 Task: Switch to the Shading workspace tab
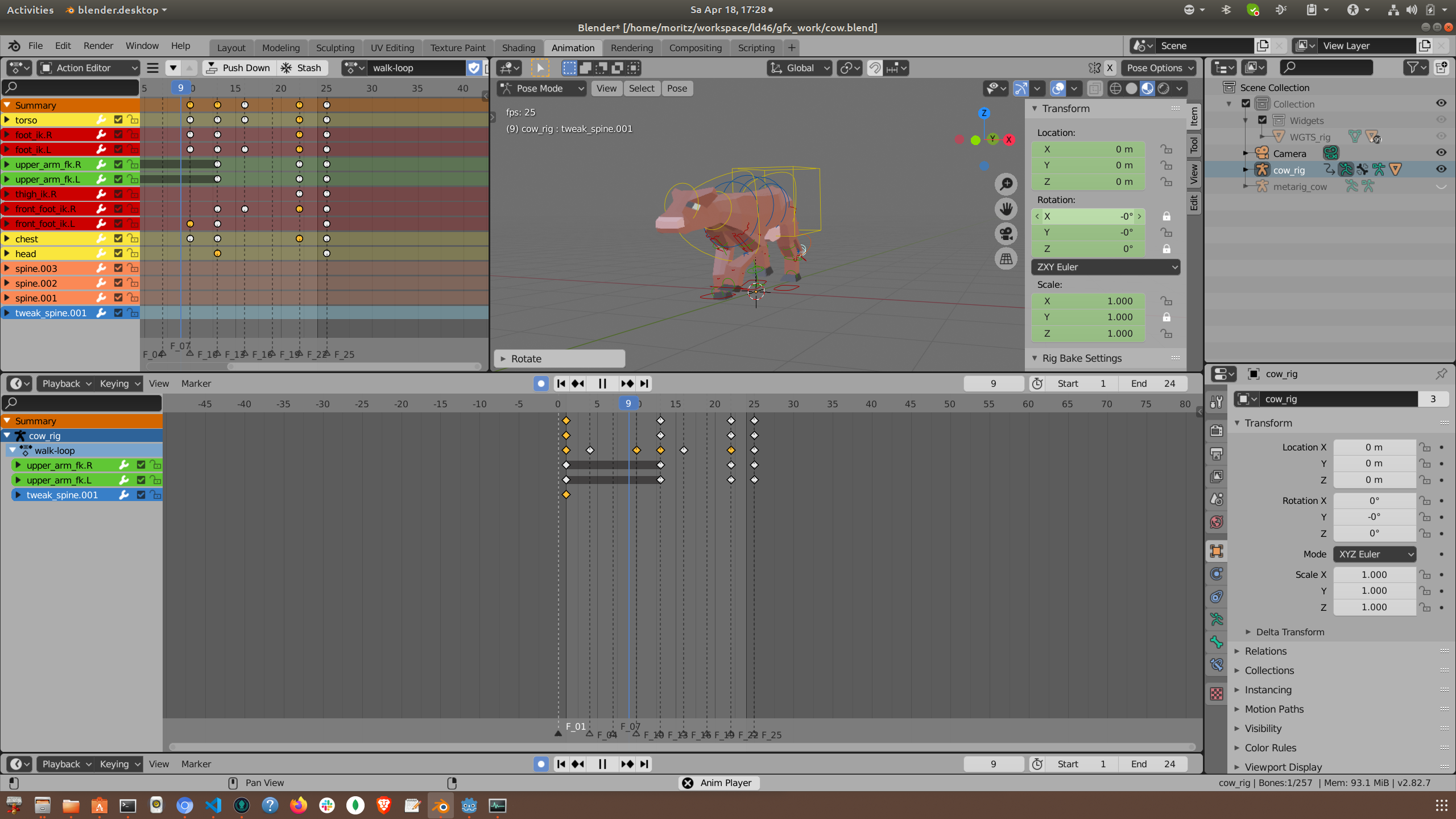[518, 48]
